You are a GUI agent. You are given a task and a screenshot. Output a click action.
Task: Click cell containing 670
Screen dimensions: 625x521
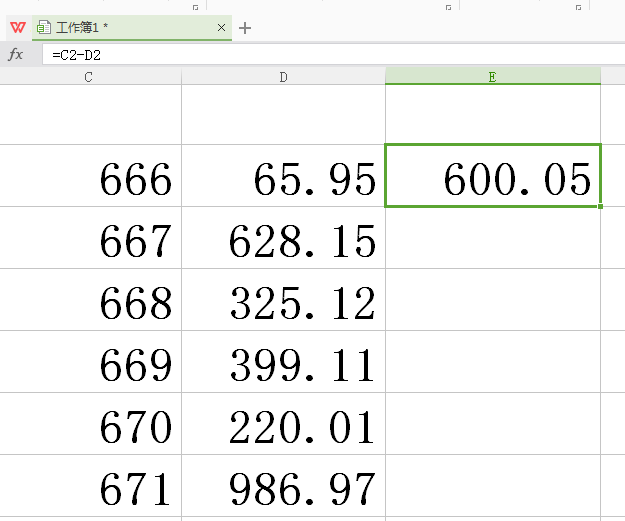[x=90, y=424]
